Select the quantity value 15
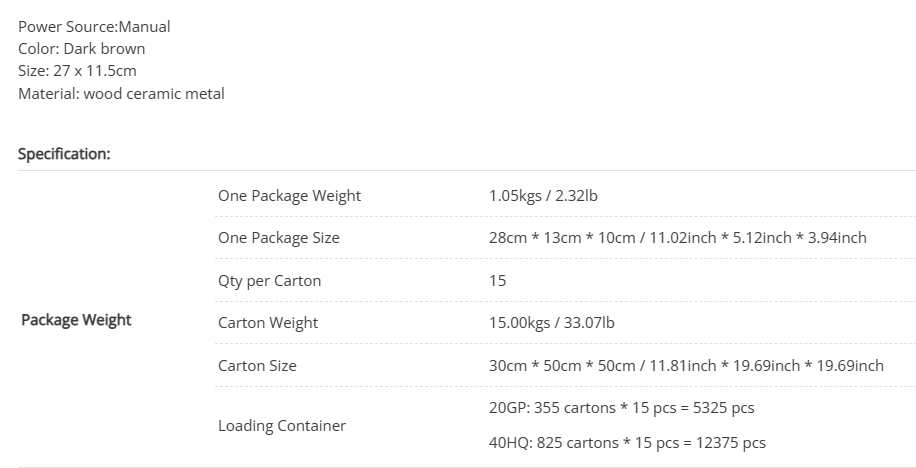Viewport: 916px width, 468px height. pyautogui.click(x=498, y=281)
